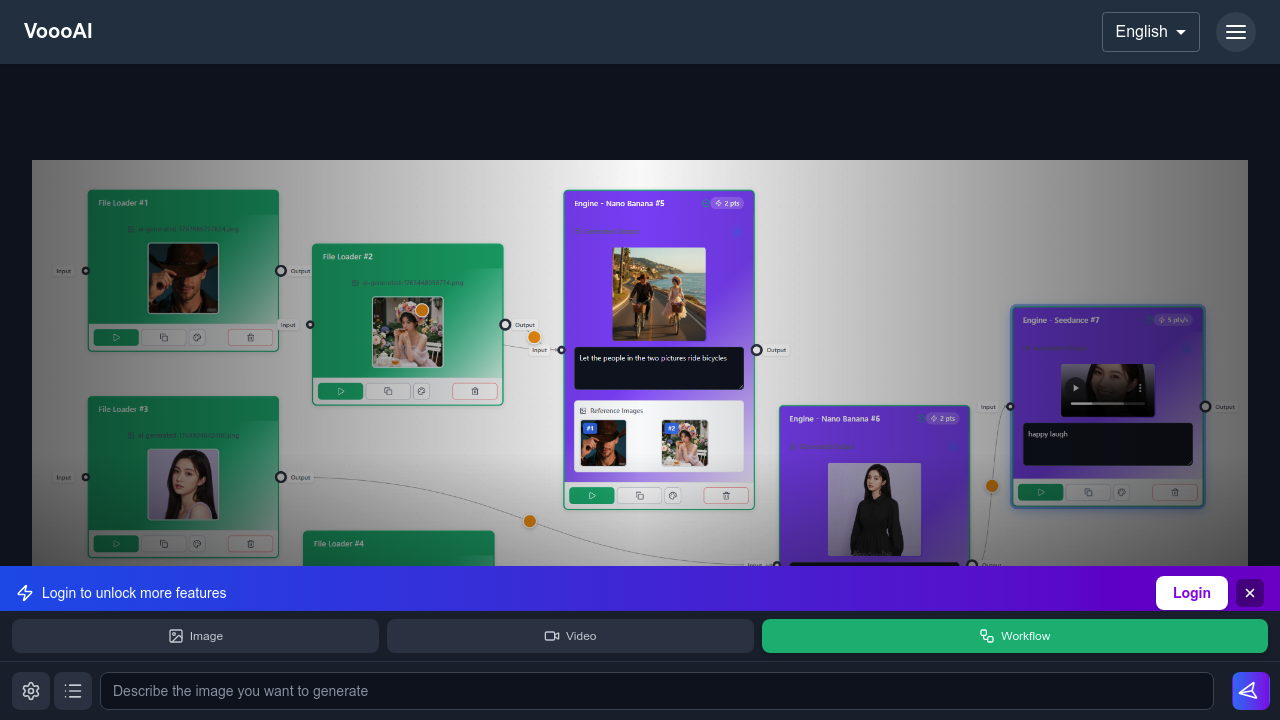Image resolution: width=1280 pixels, height=720 pixels.
Task: Switch to the Image tab
Action: tap(196, 635)
